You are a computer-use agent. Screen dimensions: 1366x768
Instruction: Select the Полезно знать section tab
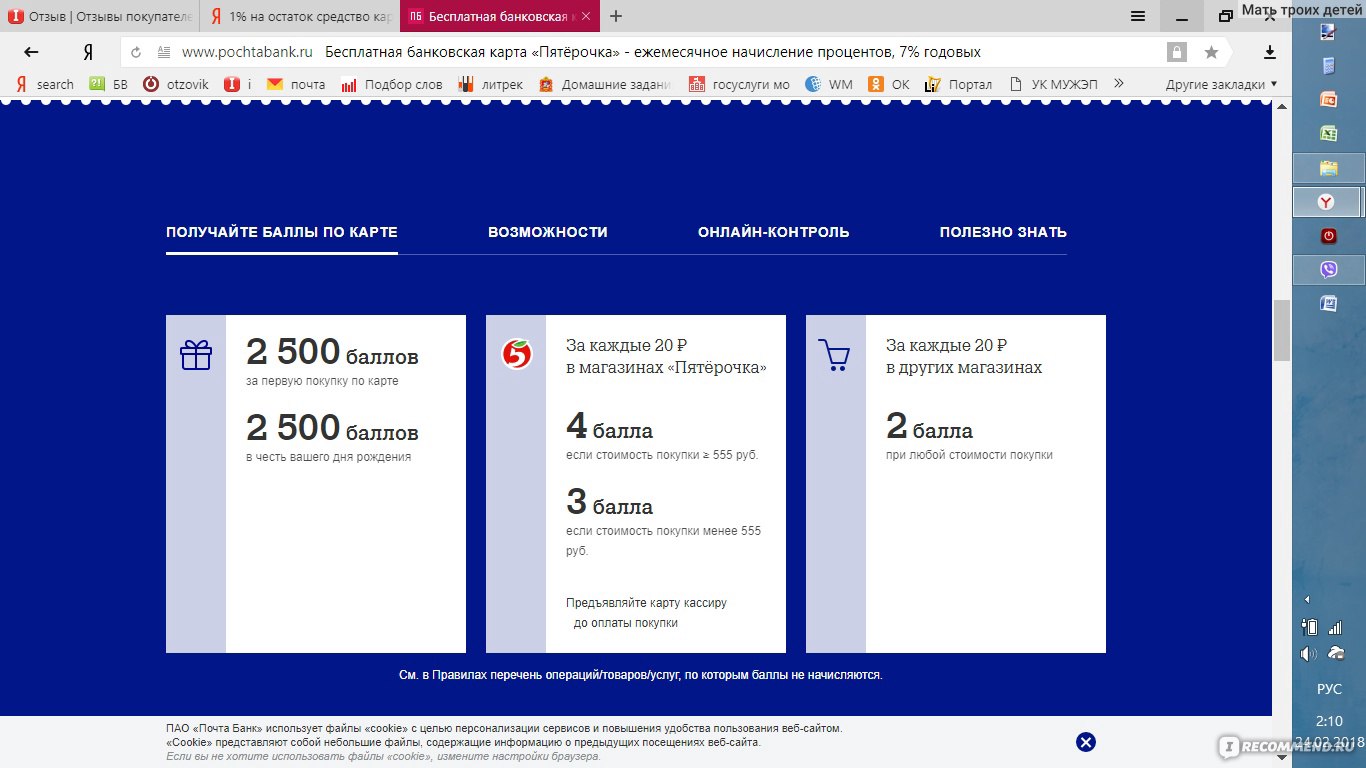(1003, 232)
